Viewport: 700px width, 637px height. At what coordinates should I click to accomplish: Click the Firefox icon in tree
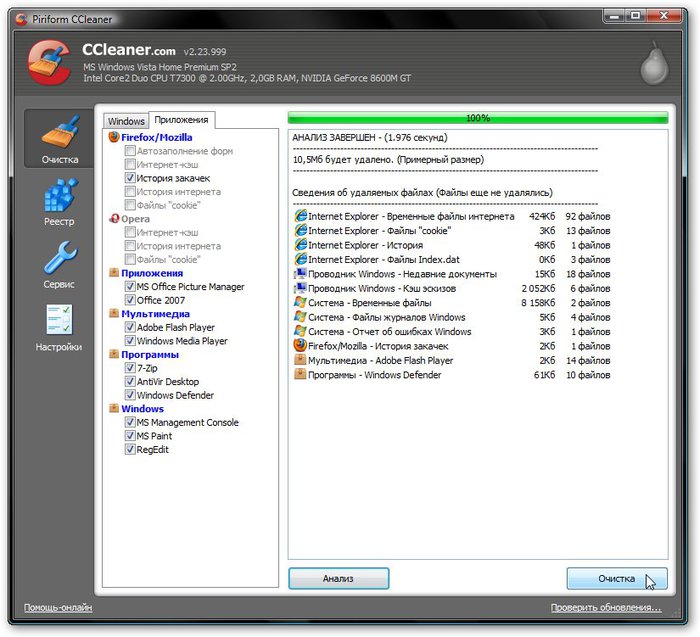114,137
